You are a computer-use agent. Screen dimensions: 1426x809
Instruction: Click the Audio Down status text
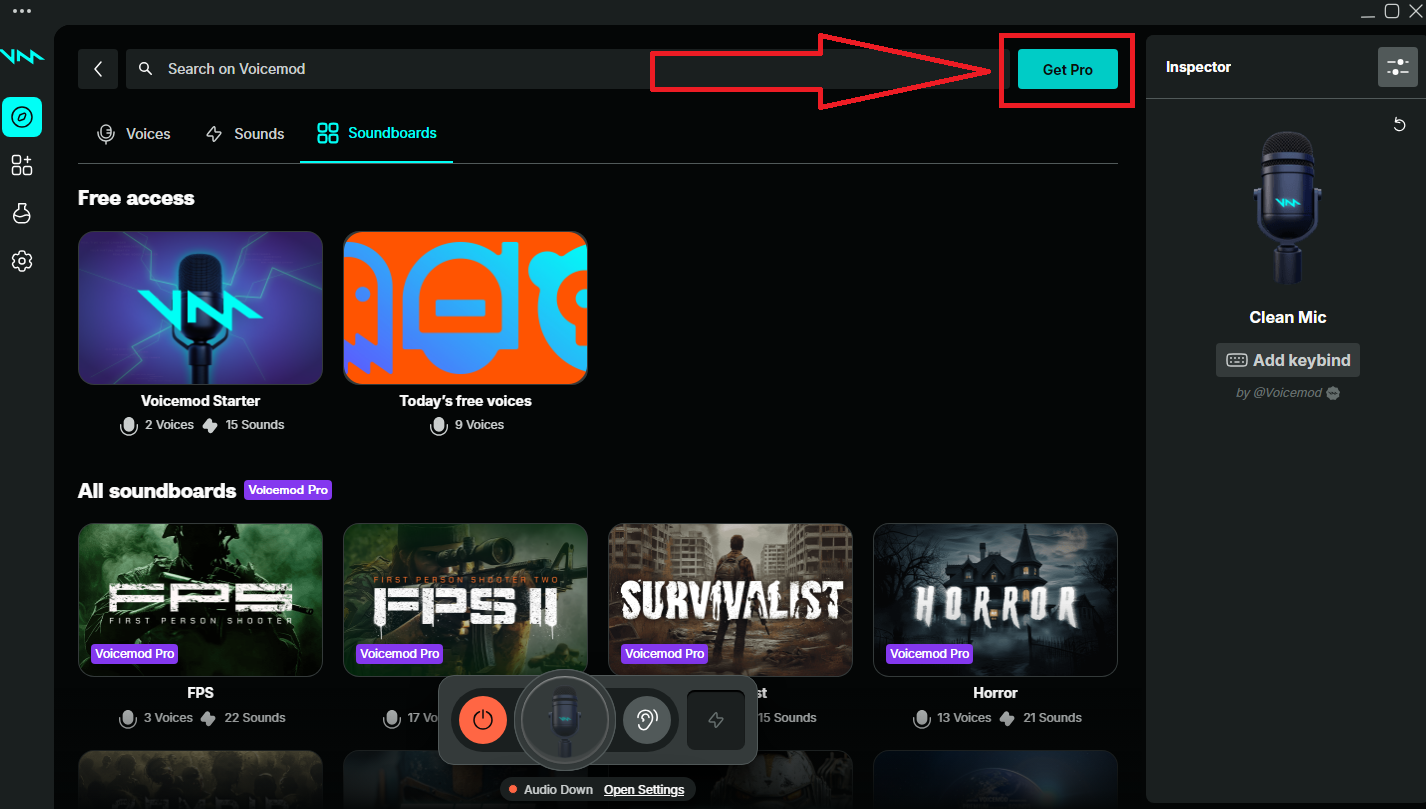pos(558,790)
